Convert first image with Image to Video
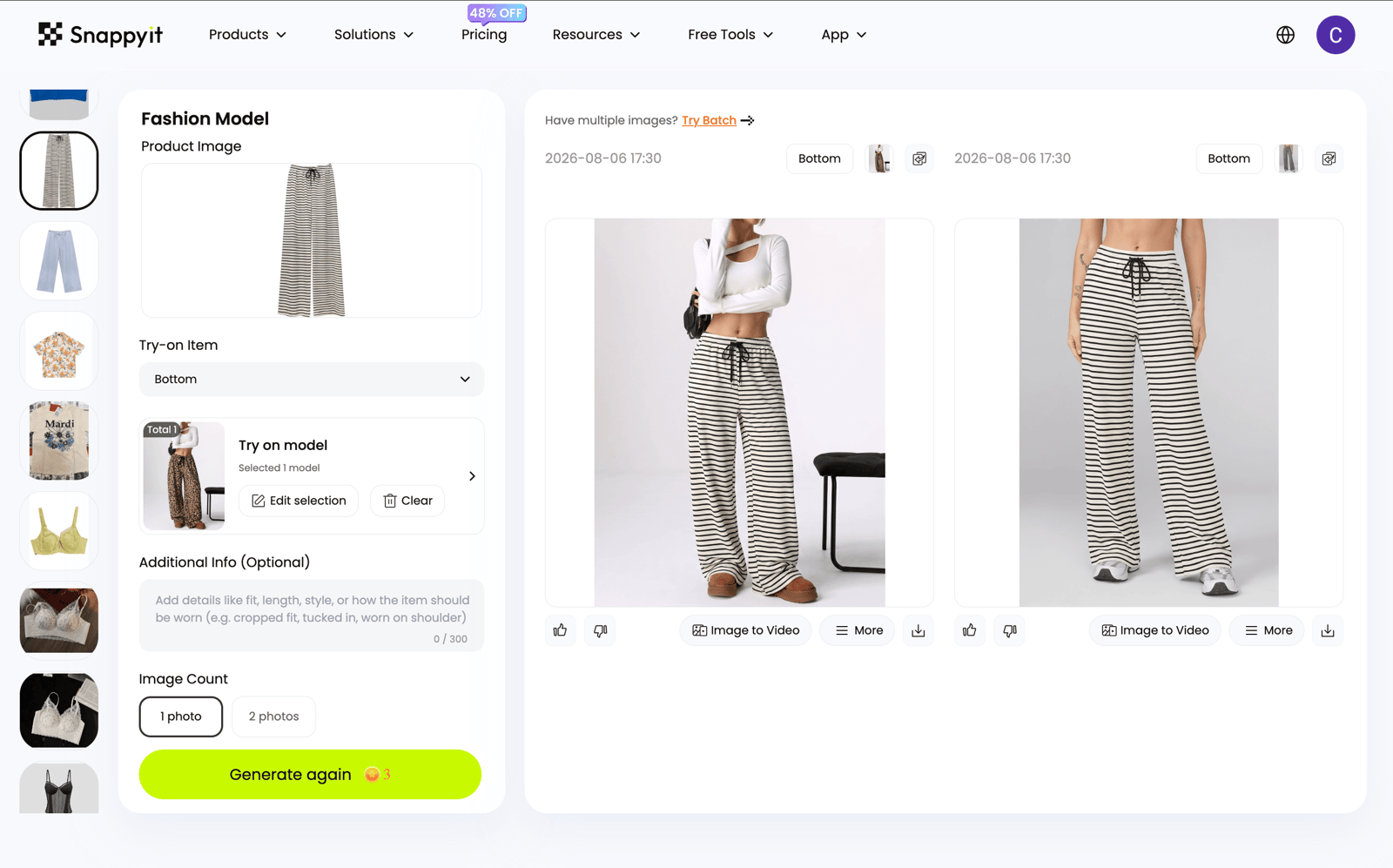This screenshot has width=1393, height=868. click(745, 630)
